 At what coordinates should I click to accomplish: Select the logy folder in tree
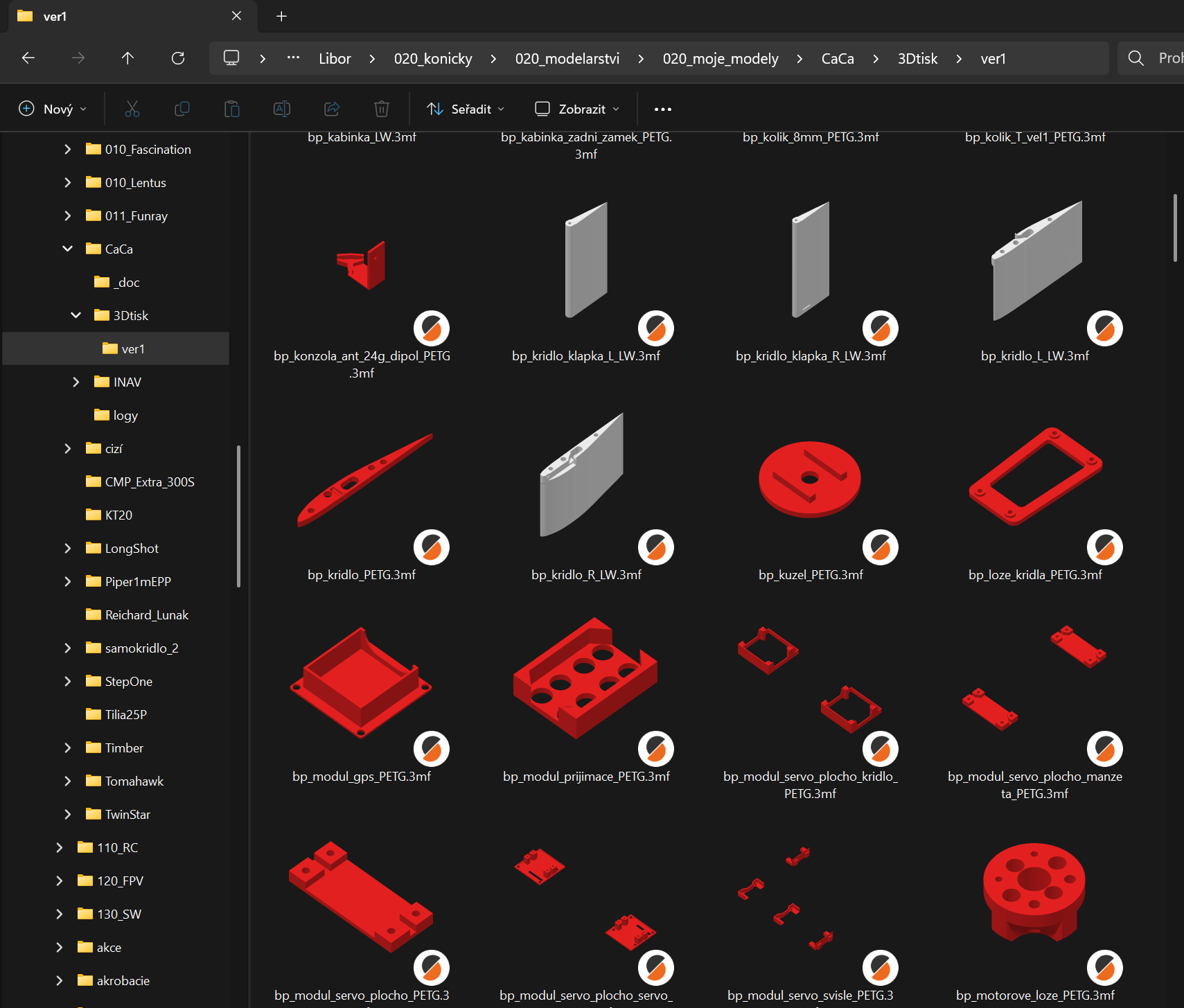pyautogui.click(x=116, y=415)
